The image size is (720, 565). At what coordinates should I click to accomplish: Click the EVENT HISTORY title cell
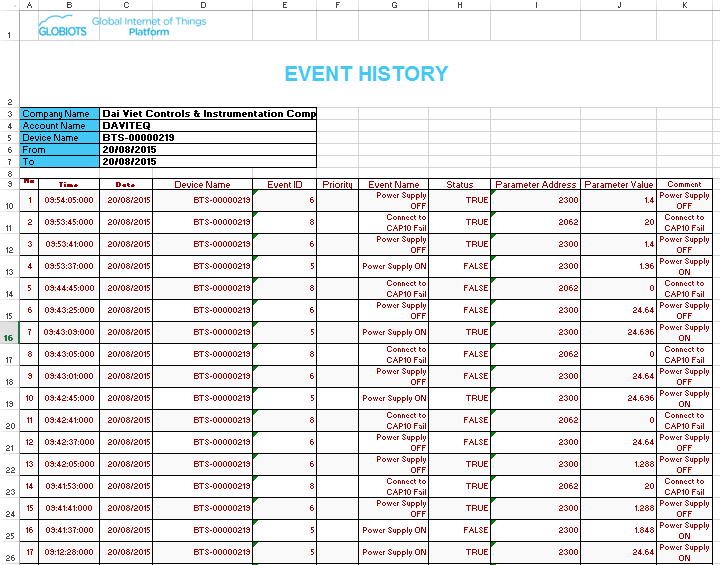pyautogui.click(x=366, y=74)
